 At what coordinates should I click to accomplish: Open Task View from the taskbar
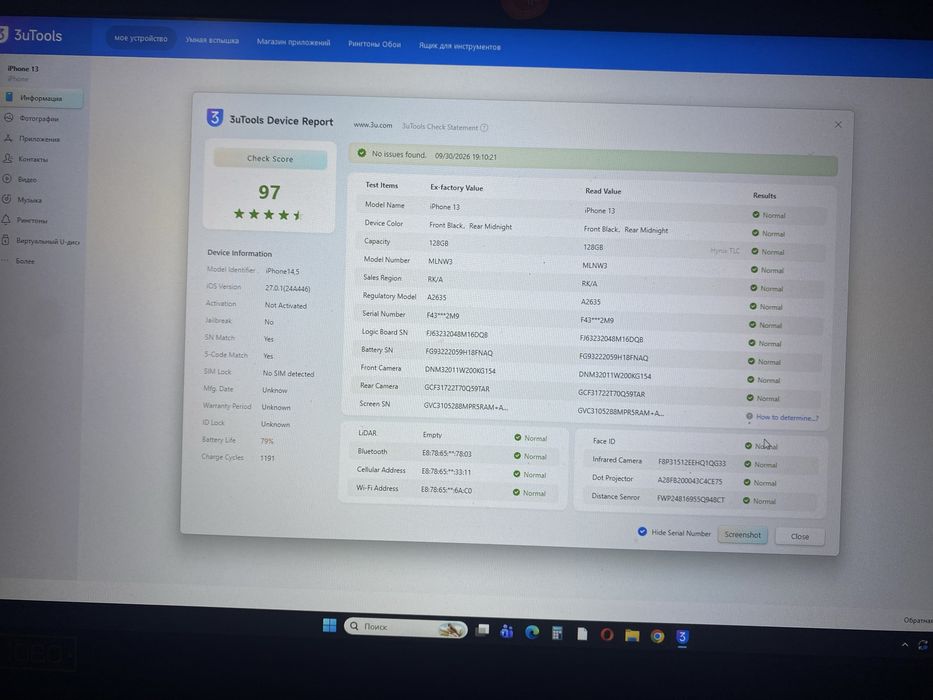pos(483,630)
